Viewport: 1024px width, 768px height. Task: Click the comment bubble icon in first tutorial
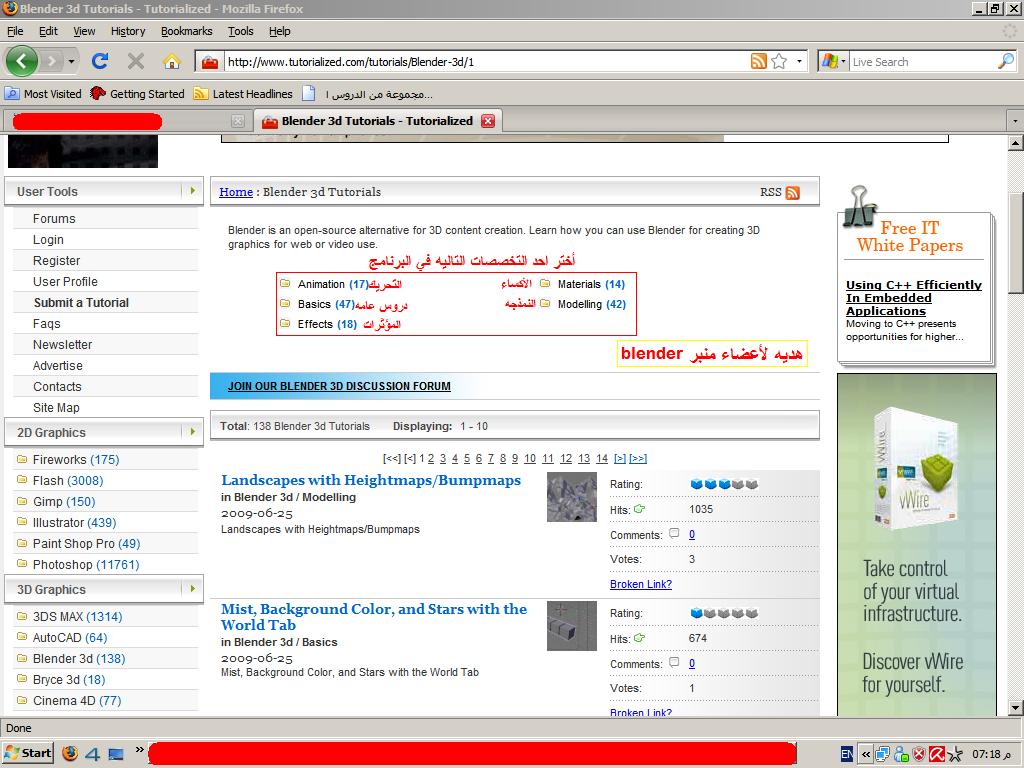[674, 534]
